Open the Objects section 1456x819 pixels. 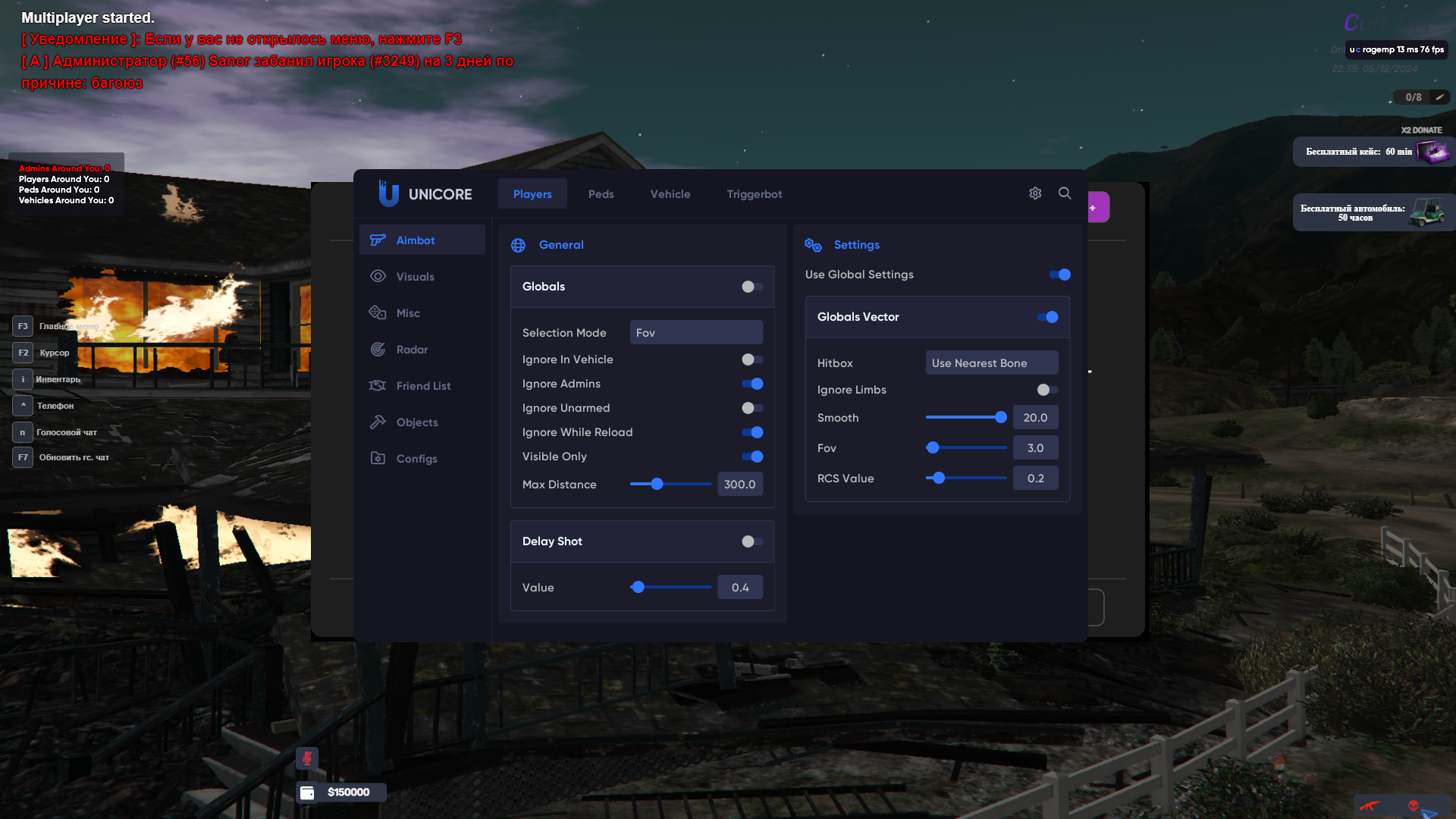tap(422, 422)
